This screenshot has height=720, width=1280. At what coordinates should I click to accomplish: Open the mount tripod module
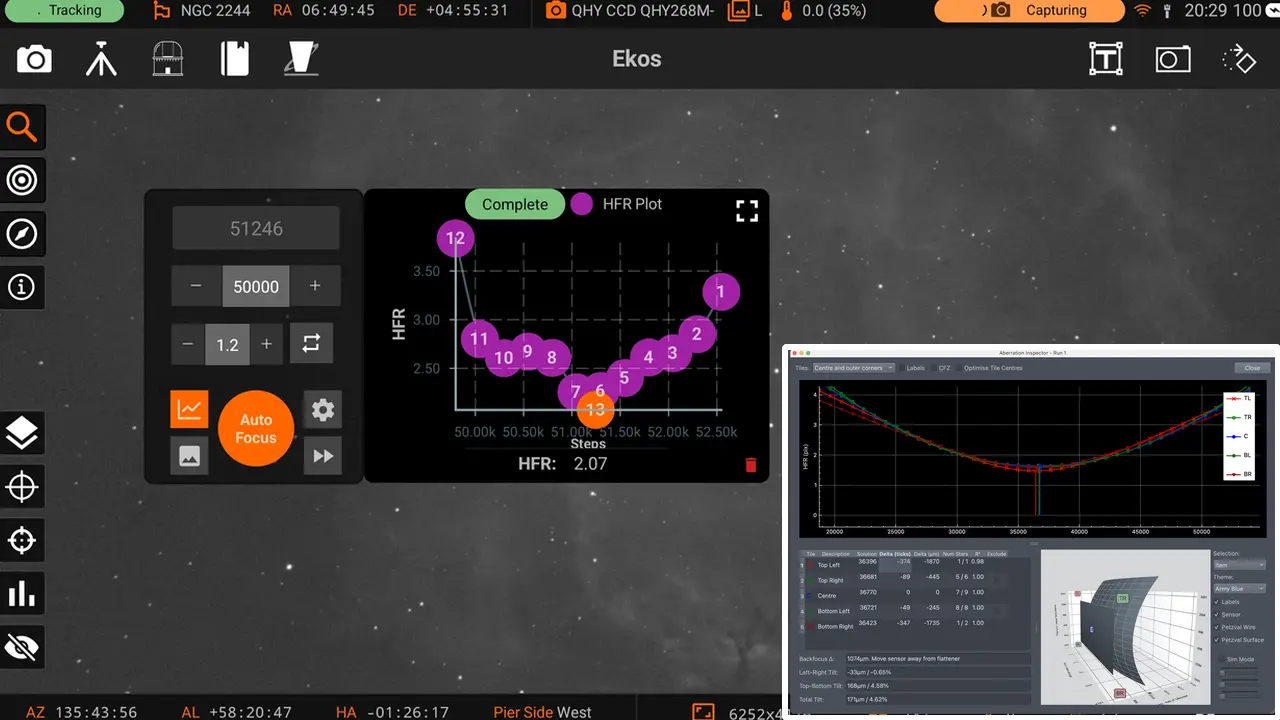[x=101, y=59]
